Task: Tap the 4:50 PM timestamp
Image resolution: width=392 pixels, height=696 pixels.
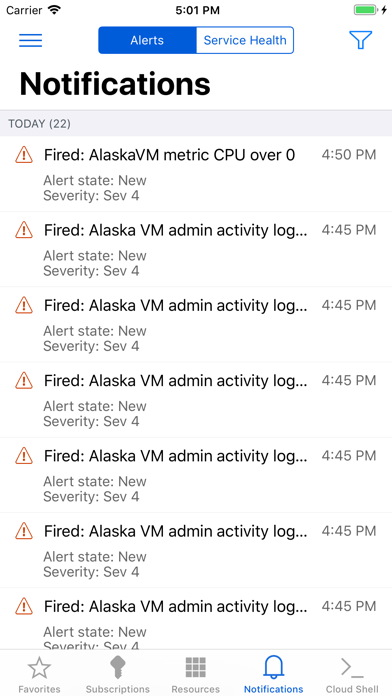Action: pos(349,155)
